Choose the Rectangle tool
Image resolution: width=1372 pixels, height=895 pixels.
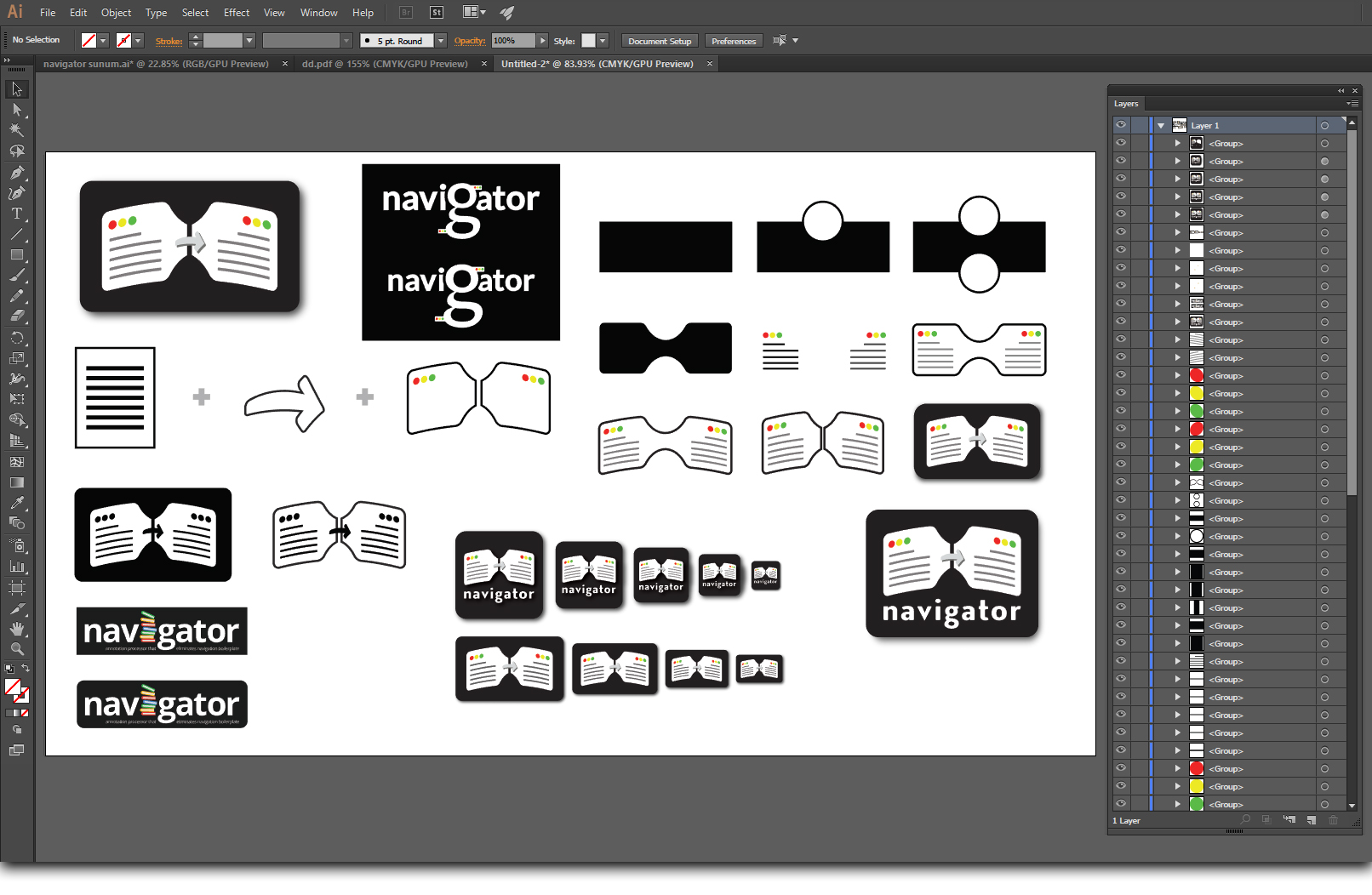17,254
